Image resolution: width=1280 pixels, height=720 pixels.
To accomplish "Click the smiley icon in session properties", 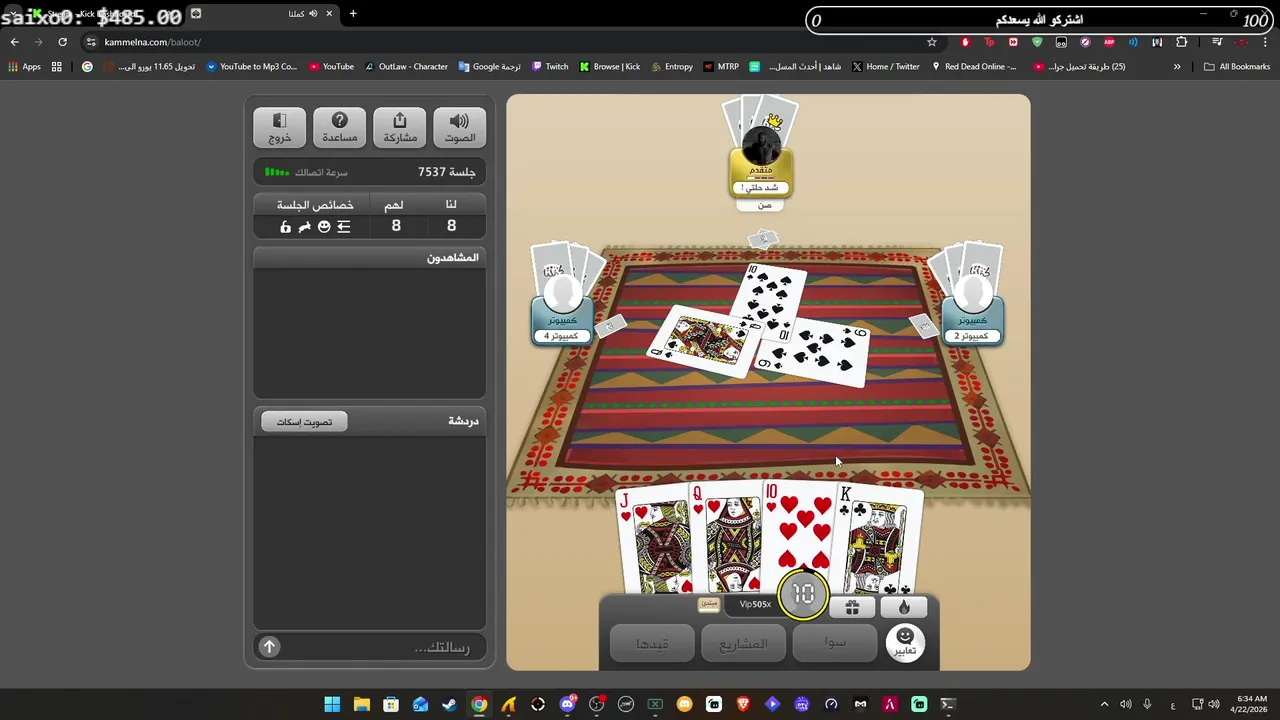I will click(x=324, y=227).
